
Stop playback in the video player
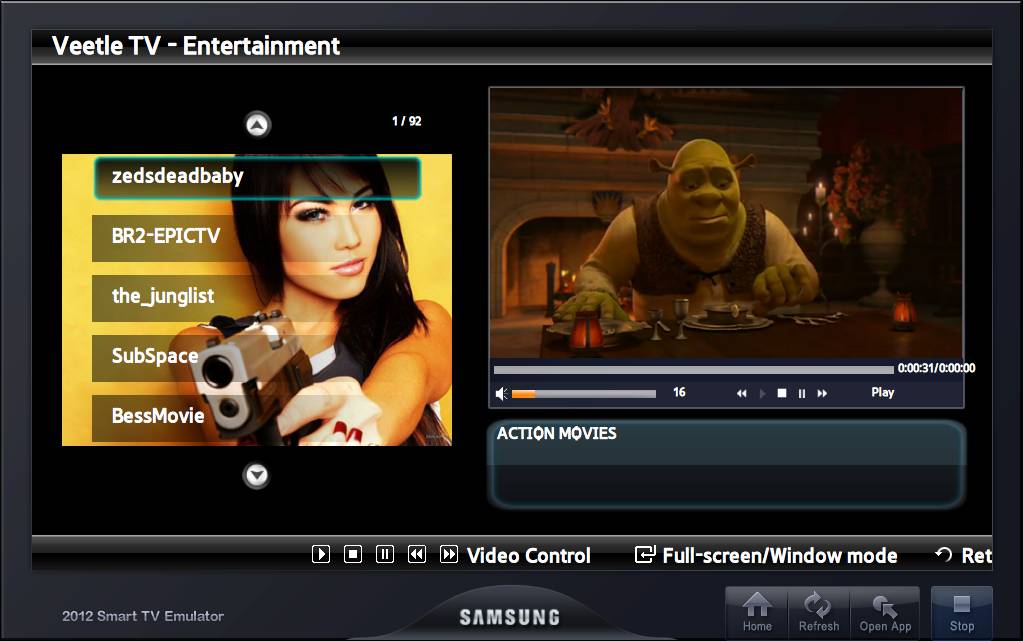[782, 394]
